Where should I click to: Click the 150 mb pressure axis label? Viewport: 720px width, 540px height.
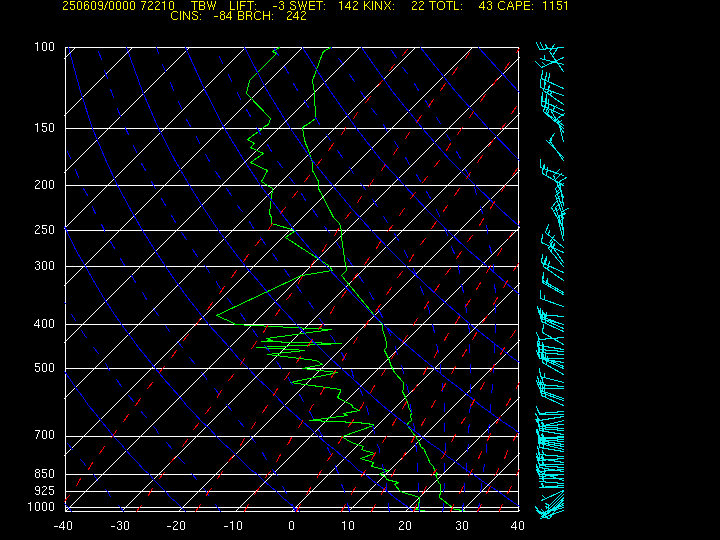45,128
